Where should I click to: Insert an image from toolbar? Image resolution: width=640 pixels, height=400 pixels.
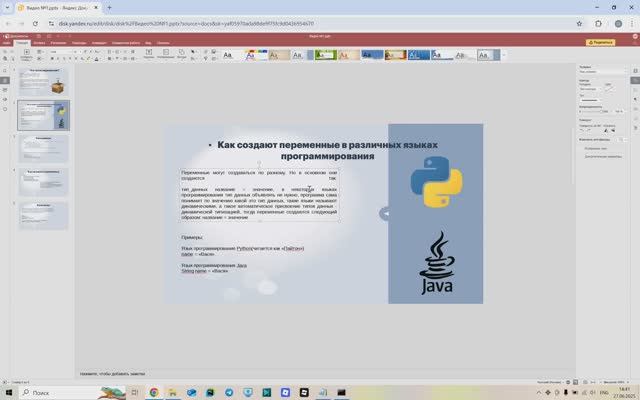(x=166, y=54)
